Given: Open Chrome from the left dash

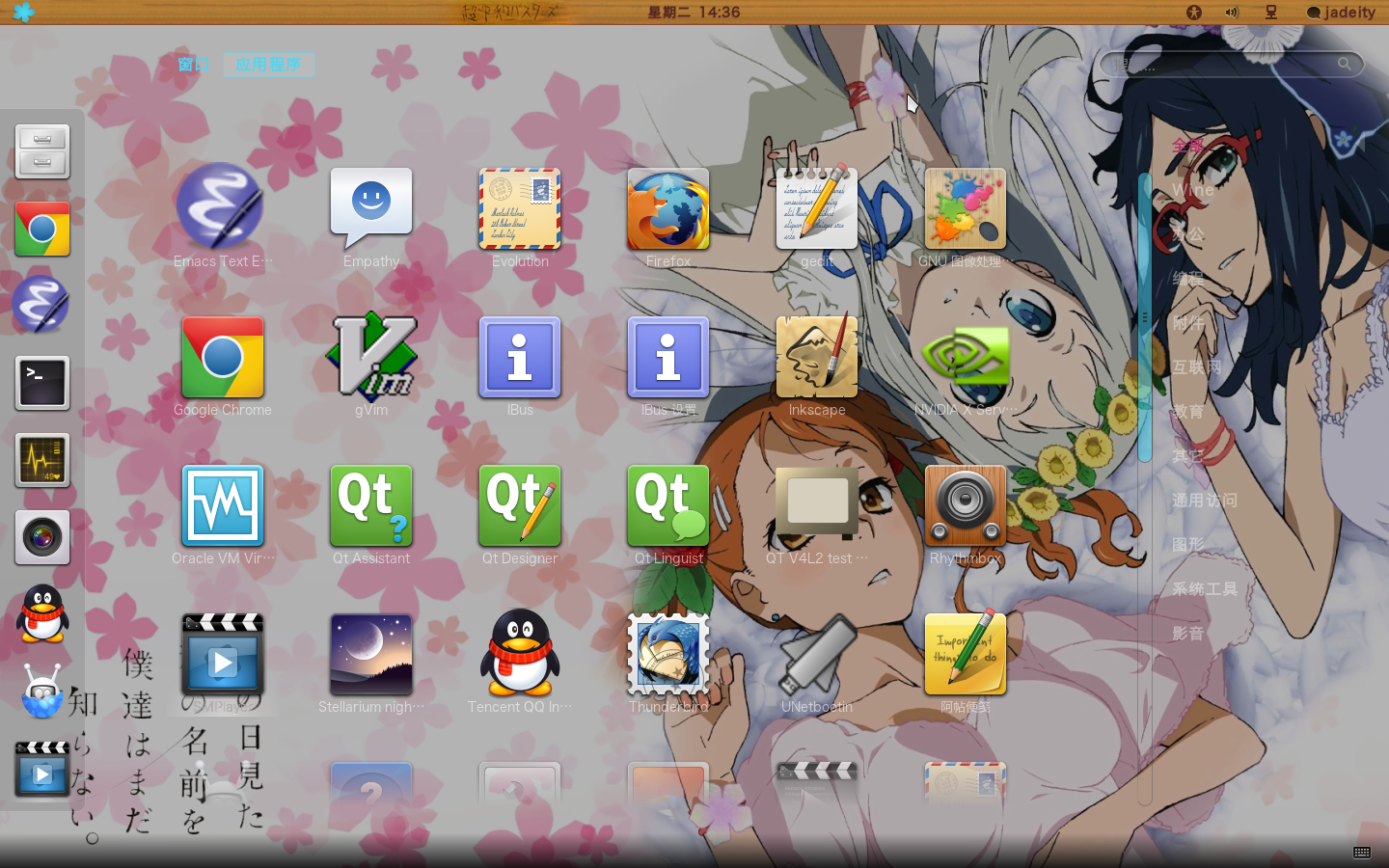Looking at the screenshot, I should click(42, 229).
